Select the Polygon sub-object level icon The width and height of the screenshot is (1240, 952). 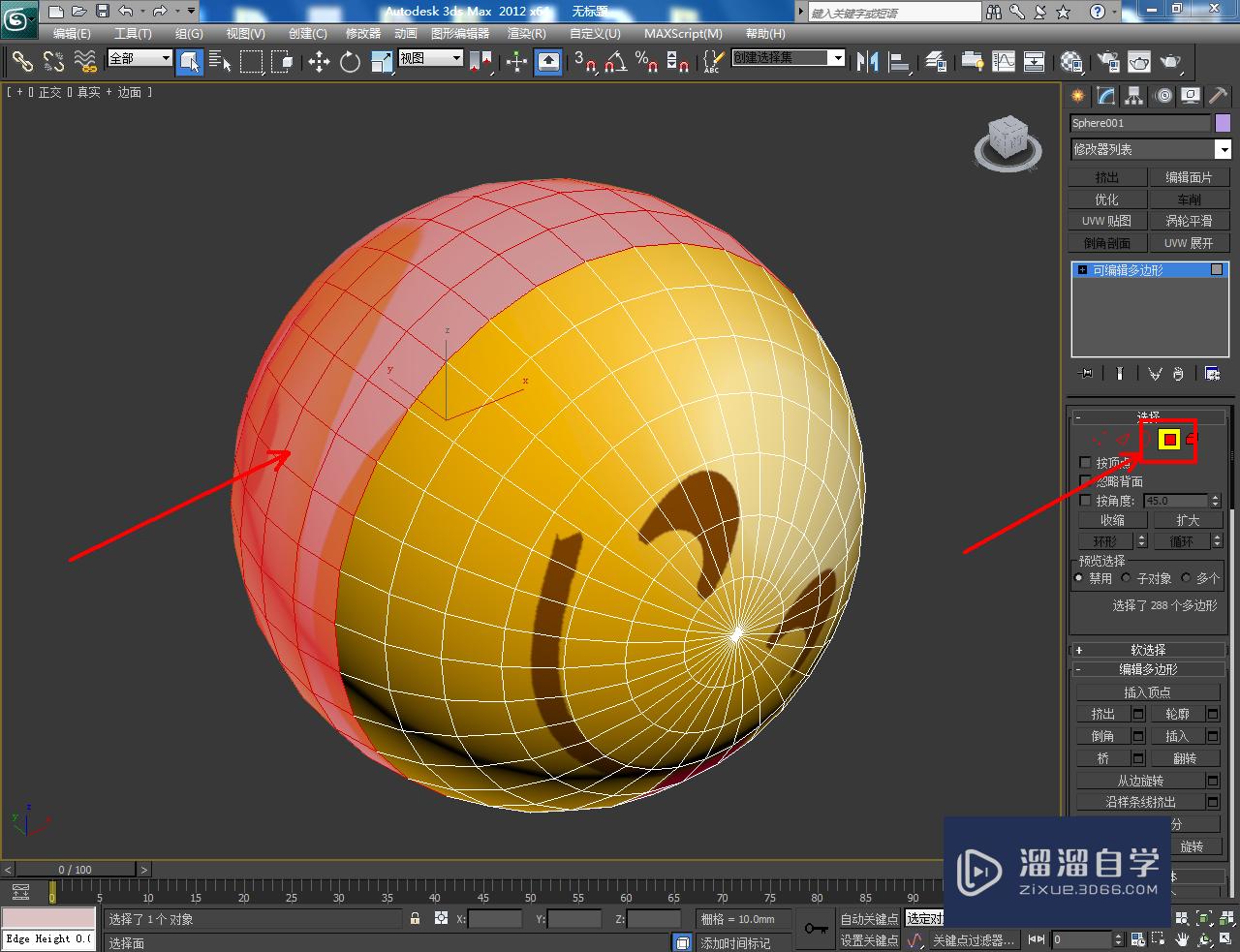1169,440
